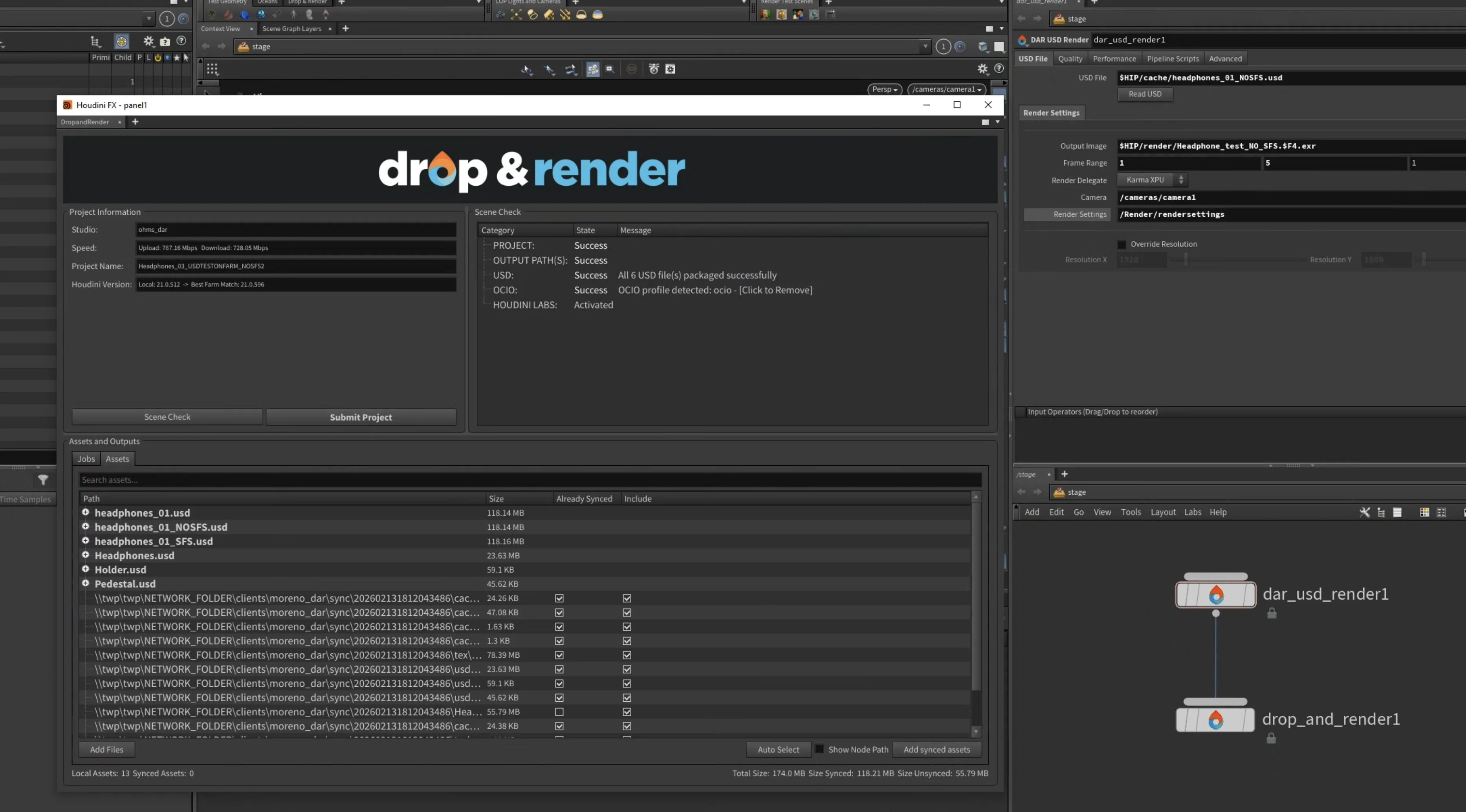Switch to the Jobs tab
This screenshot has height=812, width=1466.
pyautogui.click(x=86, y=459)
